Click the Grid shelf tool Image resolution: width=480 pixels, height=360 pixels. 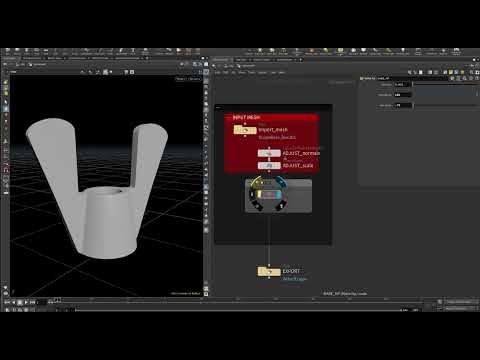(x=46, y=51)
